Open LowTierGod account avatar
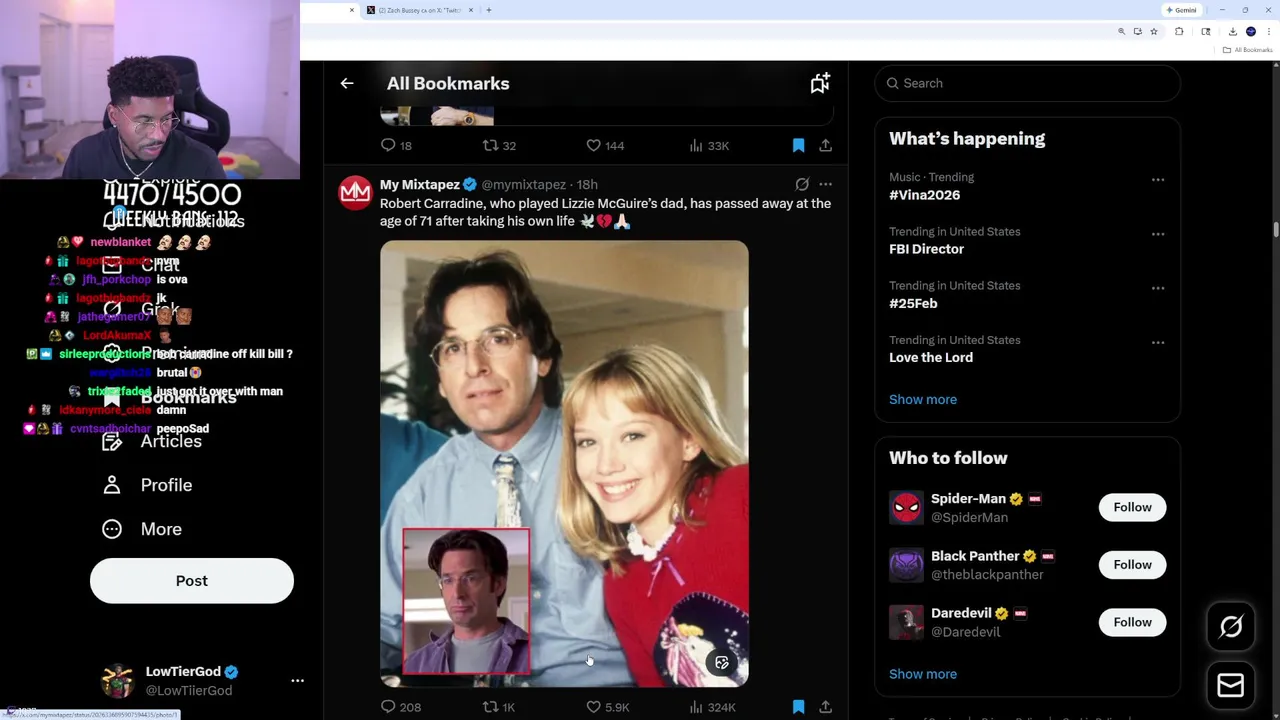 [x=118, y=680]
